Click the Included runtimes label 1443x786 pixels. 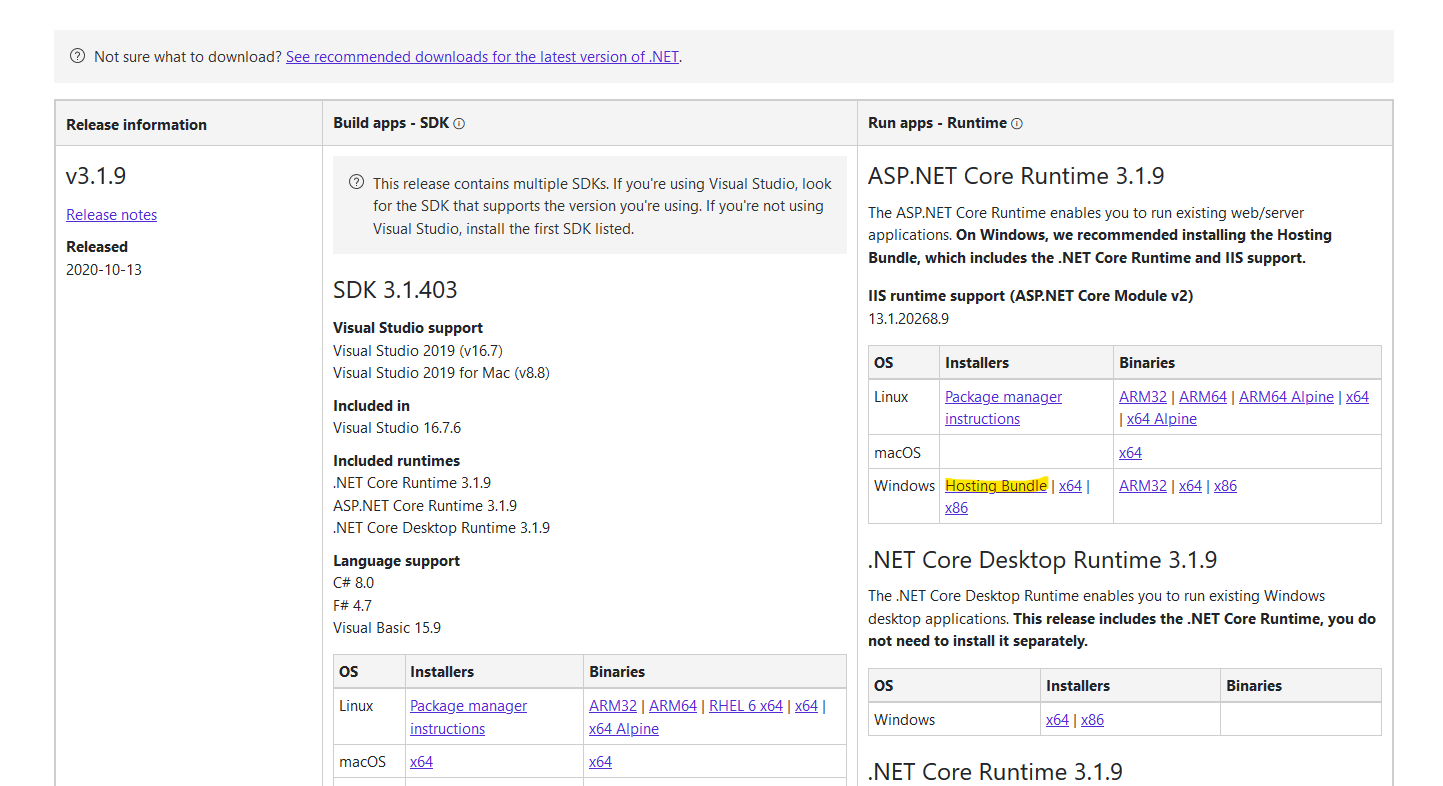(397, 461)
